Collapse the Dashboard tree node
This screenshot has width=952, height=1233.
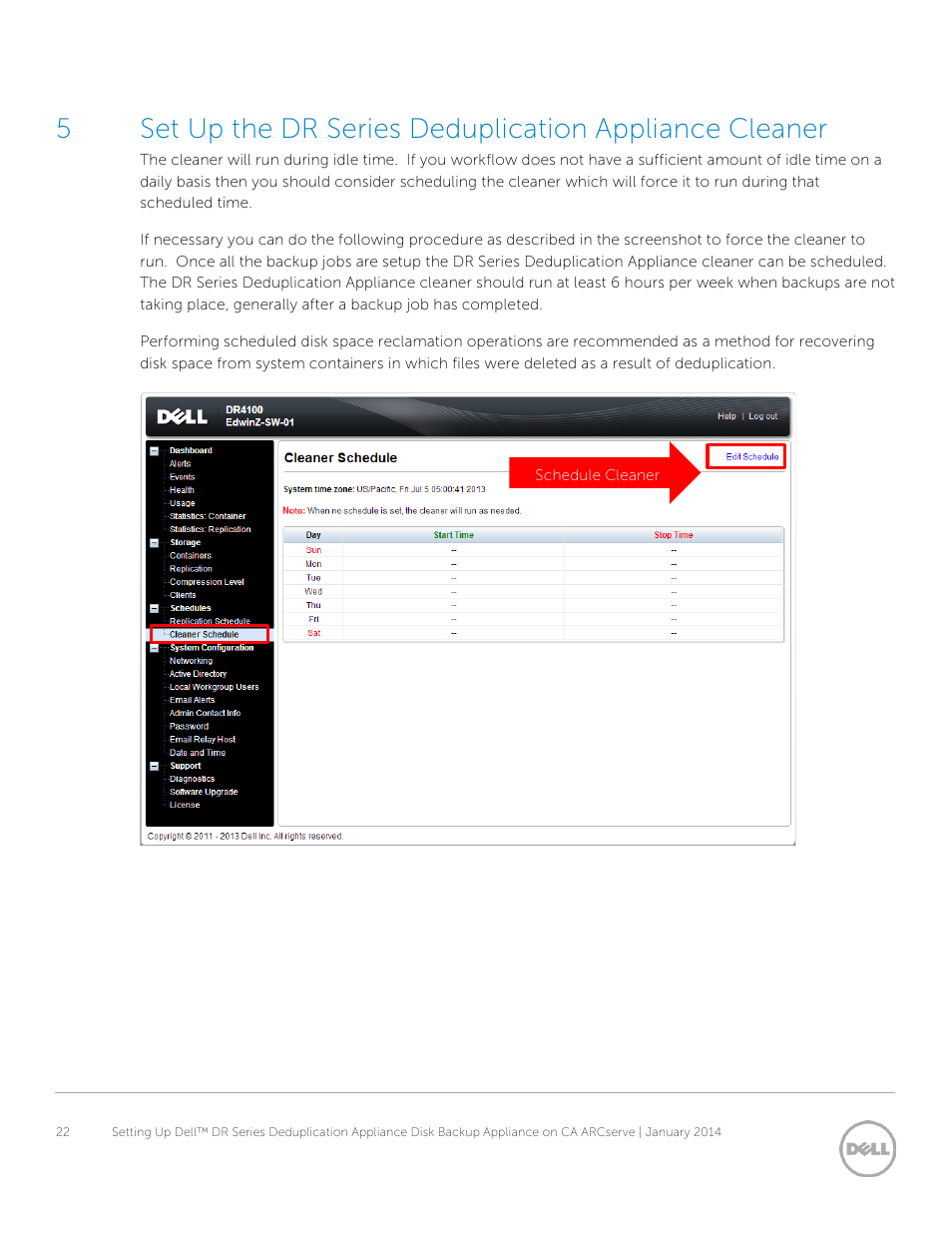point(154,451)
